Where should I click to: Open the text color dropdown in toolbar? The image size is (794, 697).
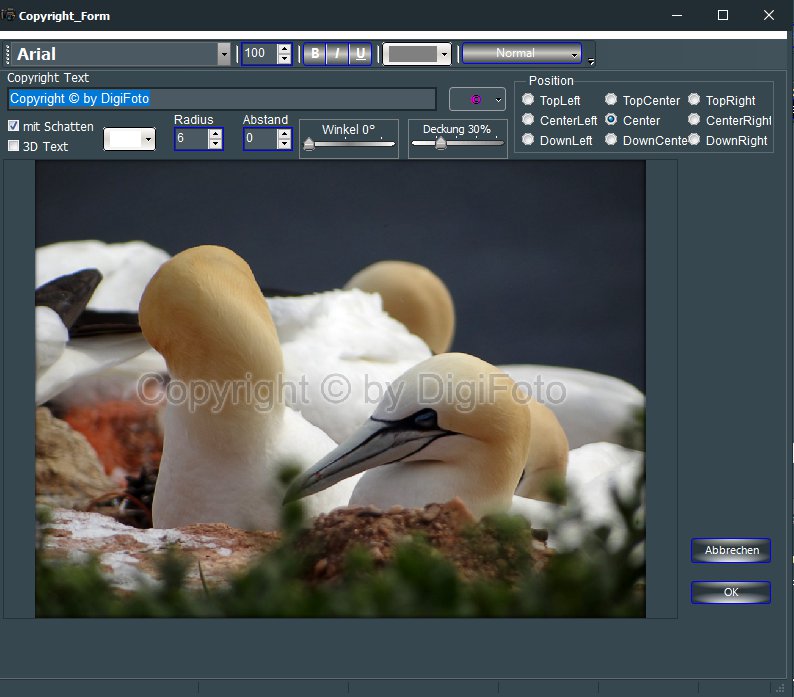point(444,54)
